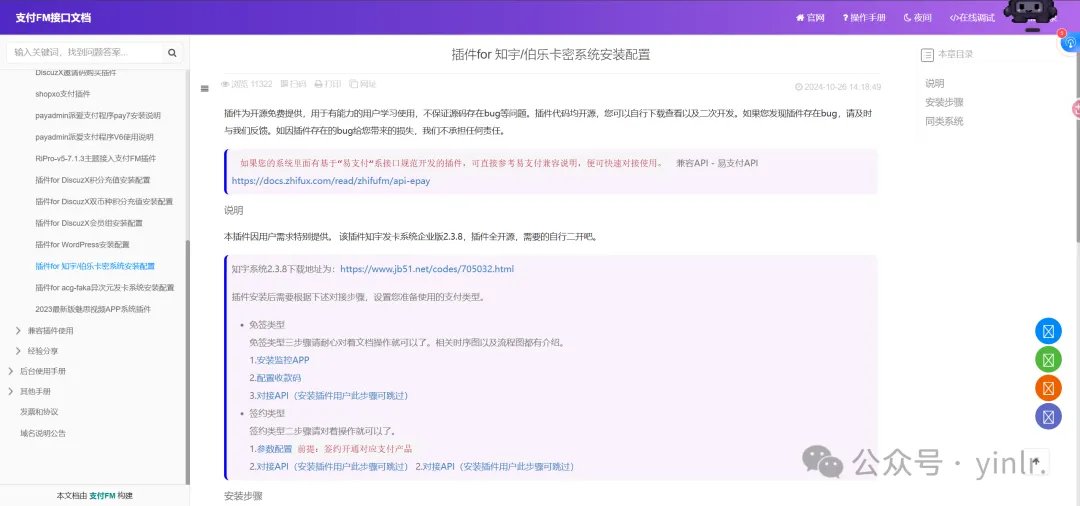This screenshot has height=506, width=1080.
Task: Click the 本章目录 outline list icon
Action: pyautogui.click(x=927, y=54)
